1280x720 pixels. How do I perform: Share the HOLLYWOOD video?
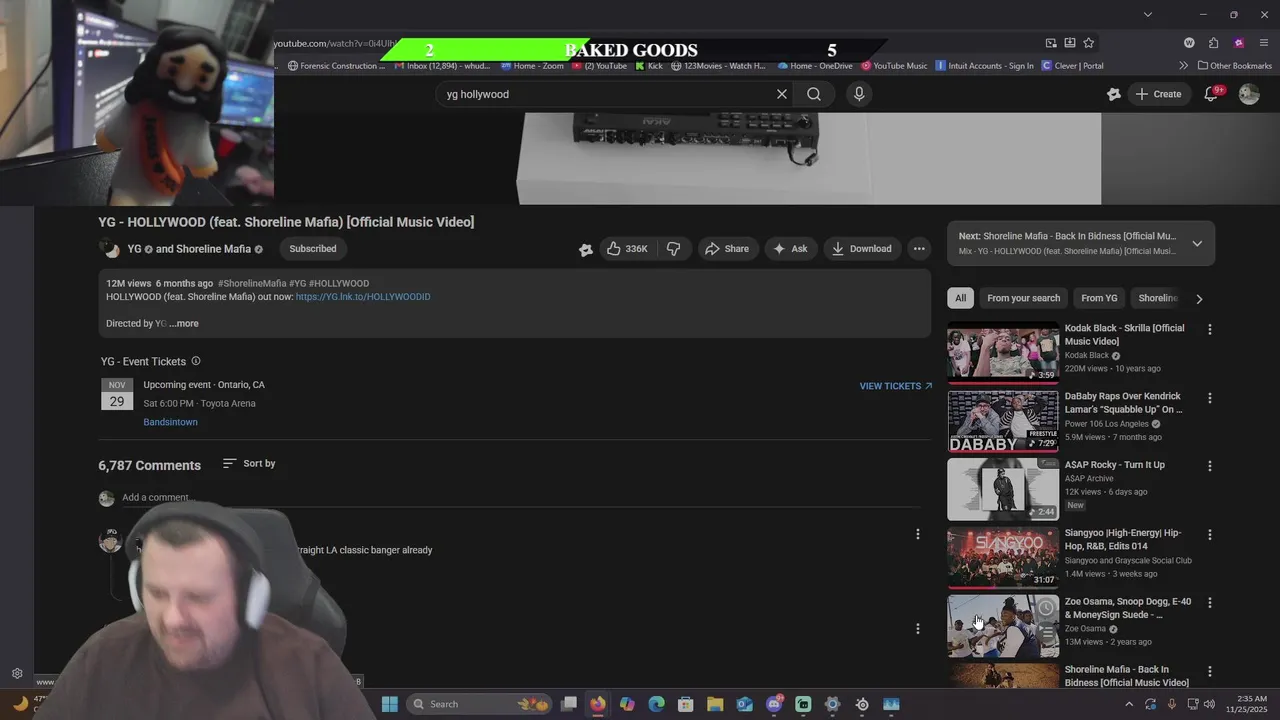coord(727,249)
